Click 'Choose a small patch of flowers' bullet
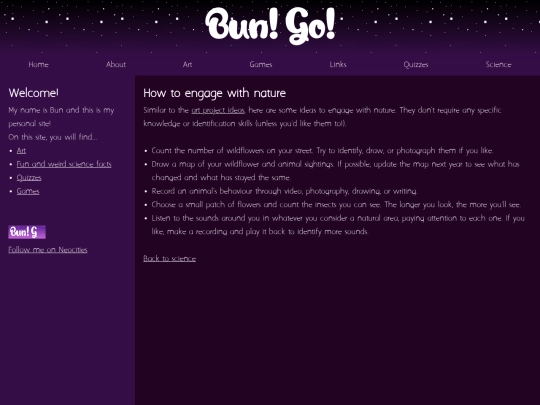This screenshot has width=540, height=405. pos(336,205)
